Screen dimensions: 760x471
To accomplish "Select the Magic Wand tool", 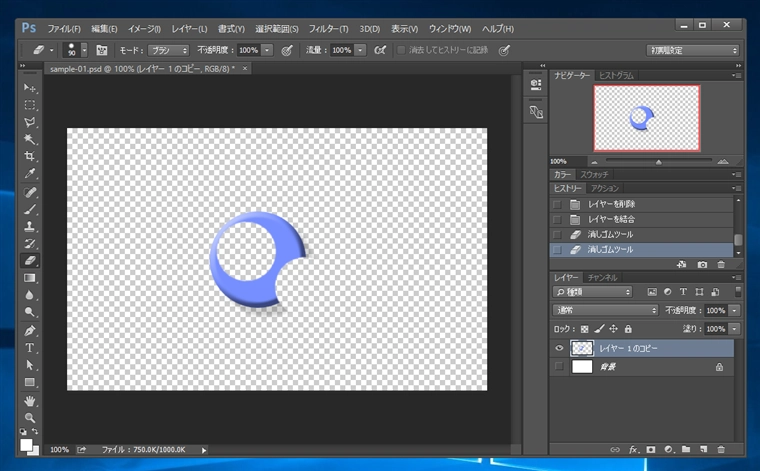I will tap(30, 140).
